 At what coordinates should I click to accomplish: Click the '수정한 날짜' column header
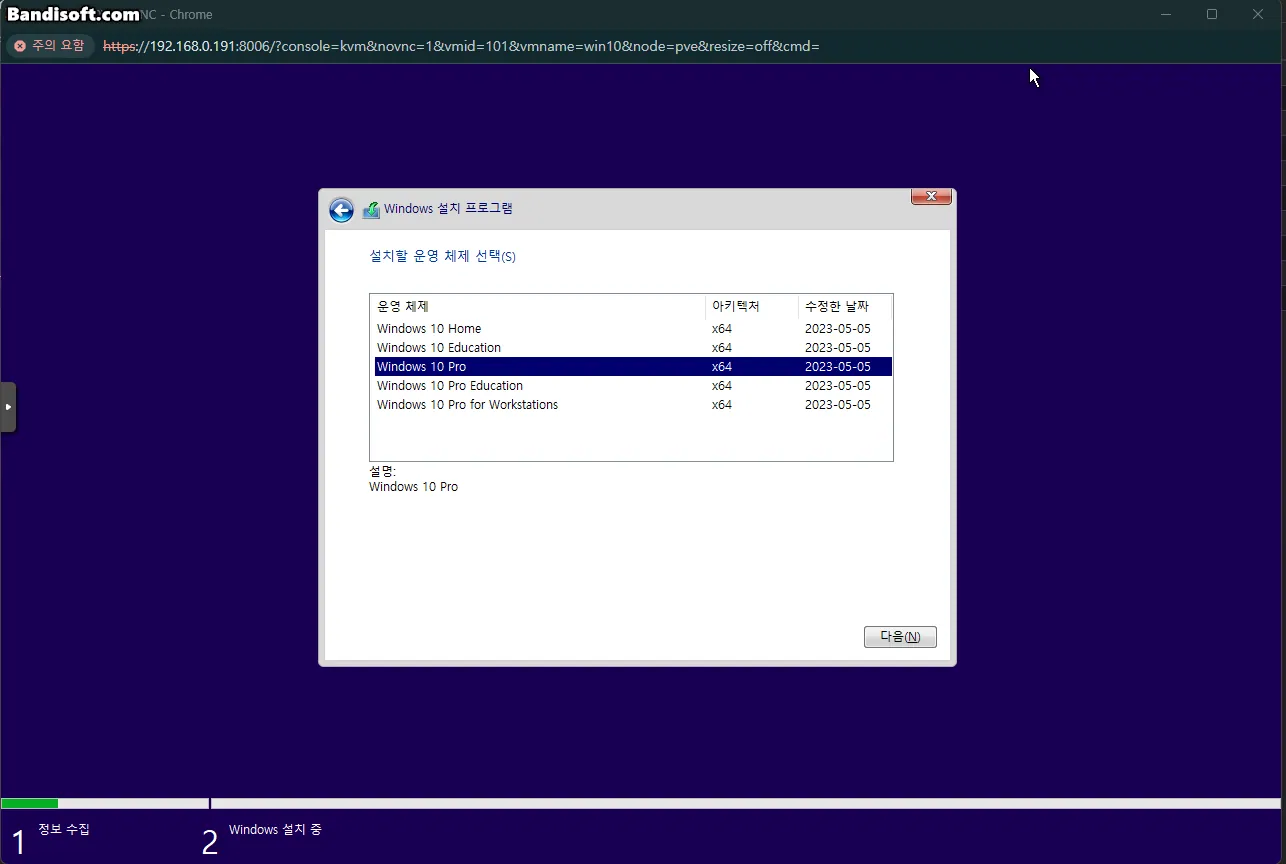845,306
